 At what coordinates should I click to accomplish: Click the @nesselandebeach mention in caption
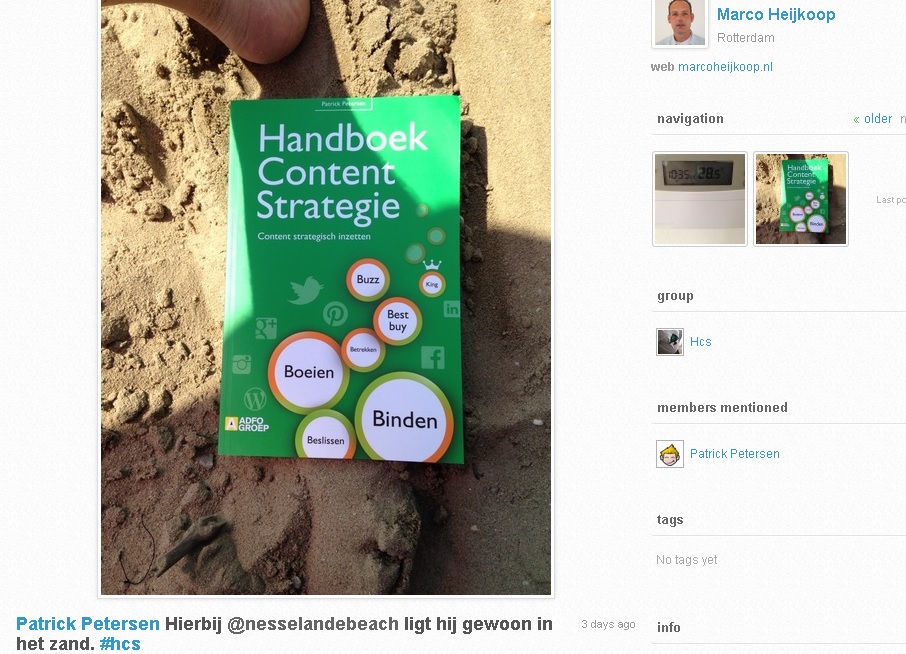(313, 624)
